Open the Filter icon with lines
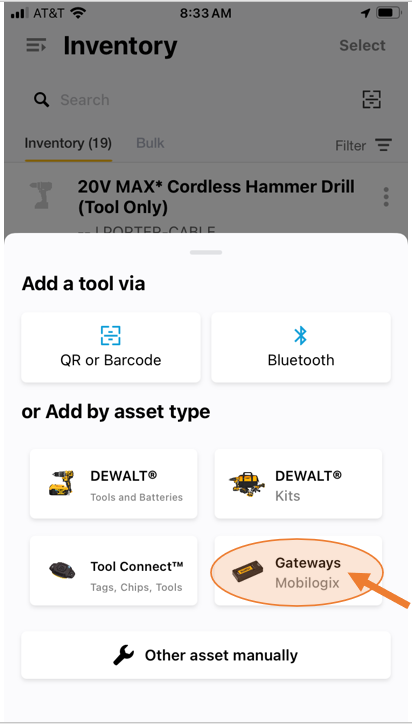412x724 pixels. (383, 145)
